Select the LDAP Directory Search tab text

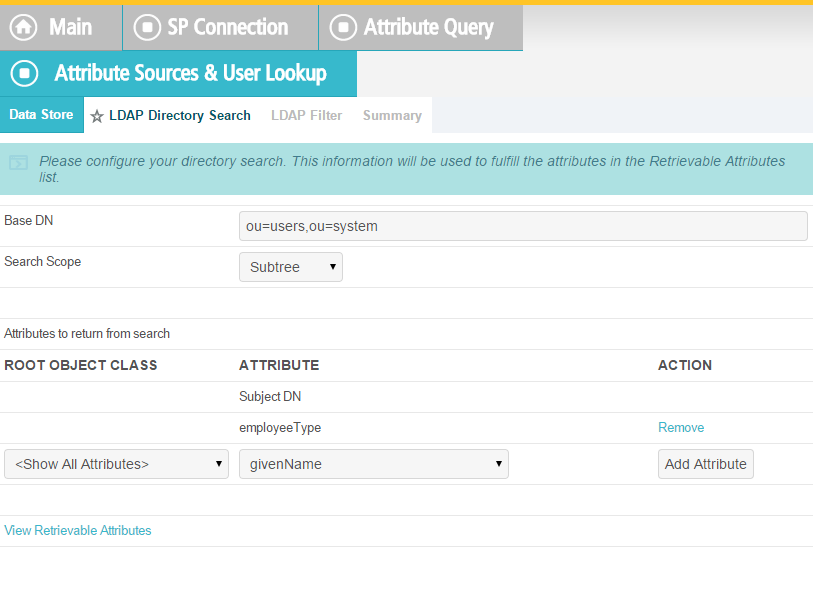coord(180,116)
